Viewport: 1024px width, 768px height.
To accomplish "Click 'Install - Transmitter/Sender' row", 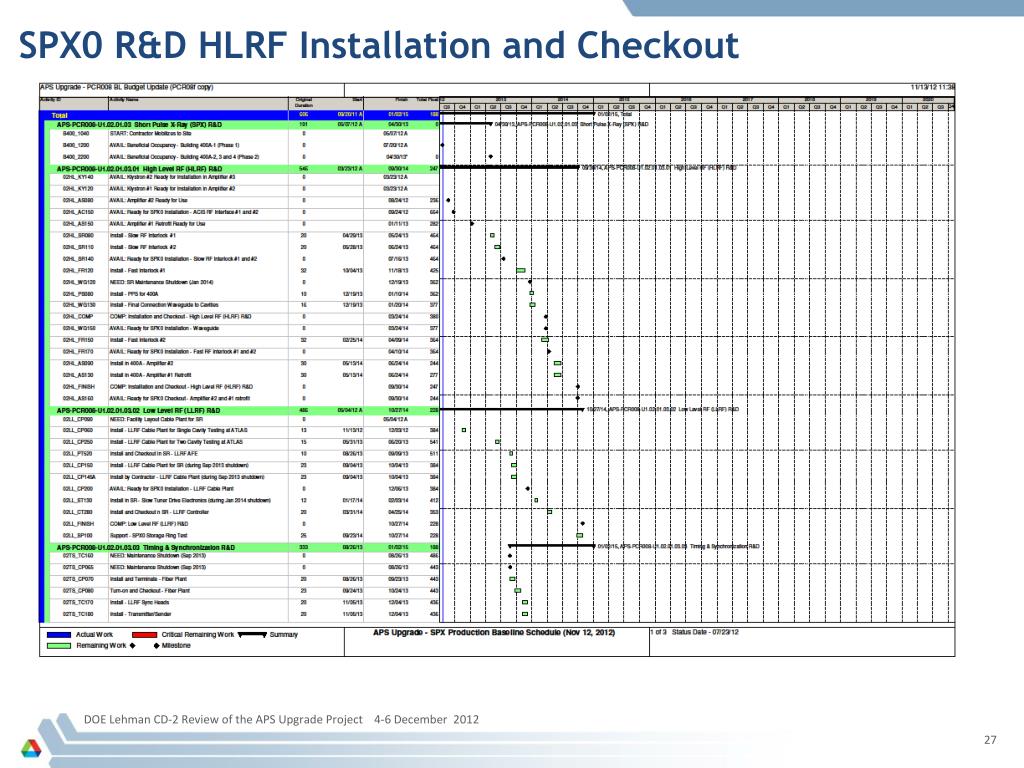I will tap(245, 615).
